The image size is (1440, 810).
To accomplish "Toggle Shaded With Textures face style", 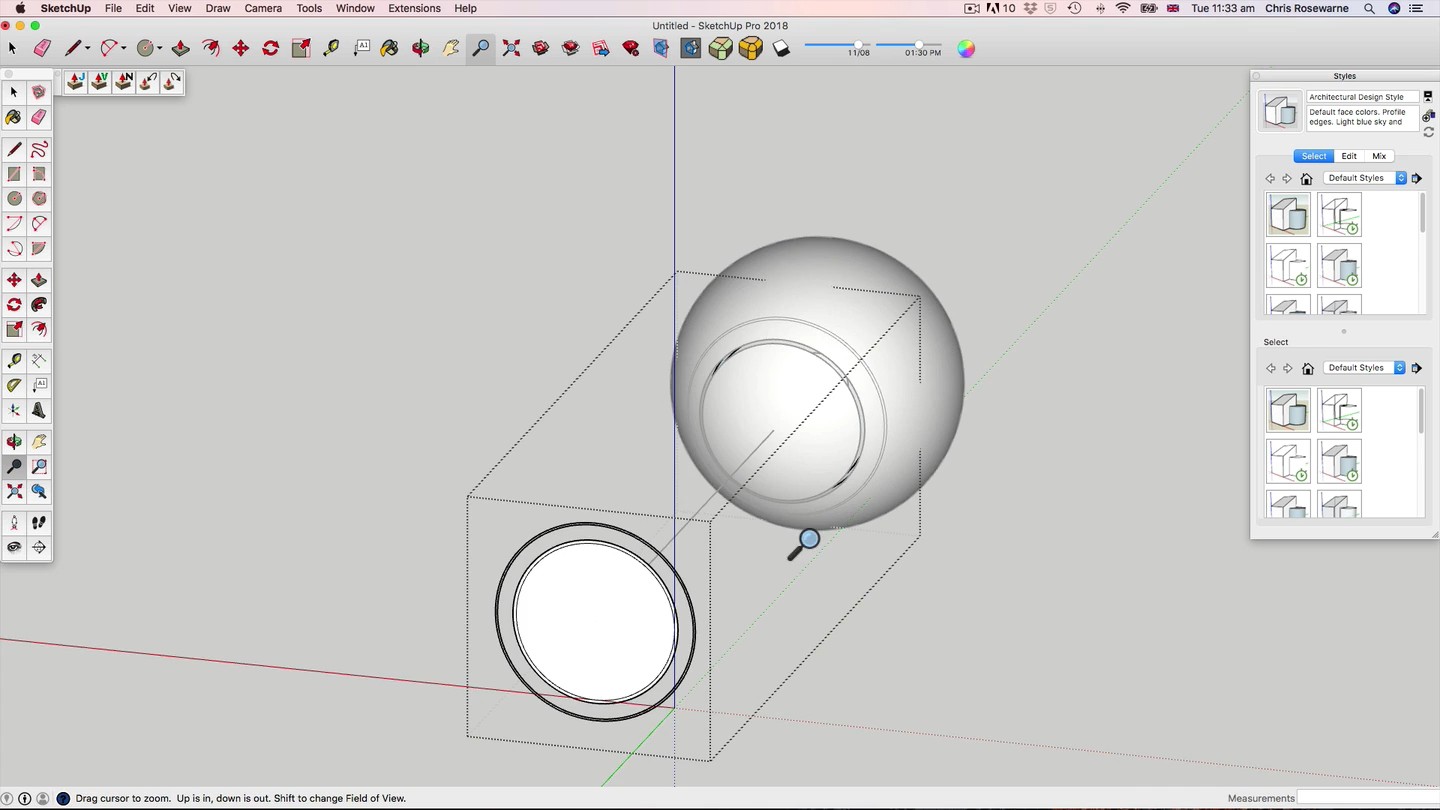I will 751,48.
